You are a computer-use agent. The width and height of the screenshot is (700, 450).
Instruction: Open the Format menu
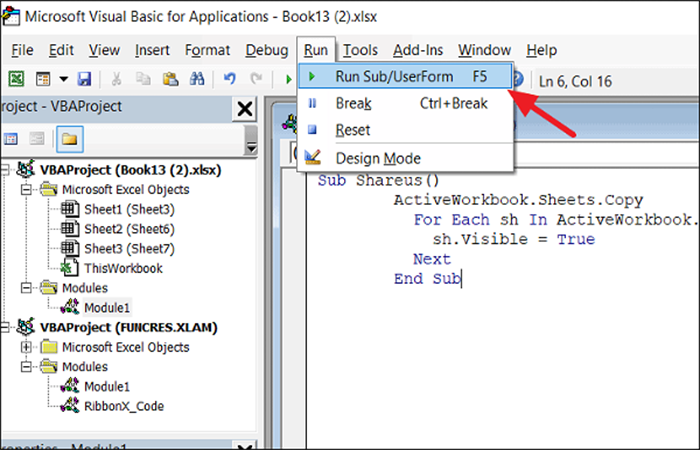pyautogui.click(x=207, y=50)
